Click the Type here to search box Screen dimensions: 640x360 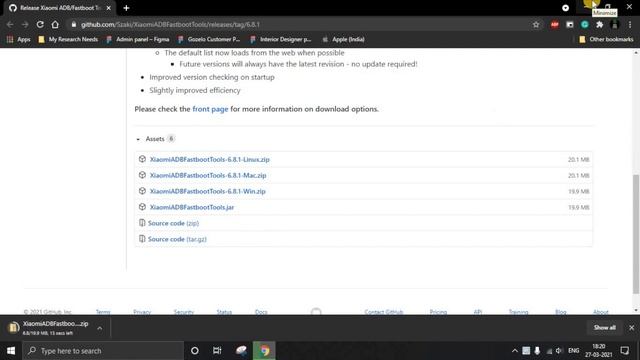click(x=103, y=351)
